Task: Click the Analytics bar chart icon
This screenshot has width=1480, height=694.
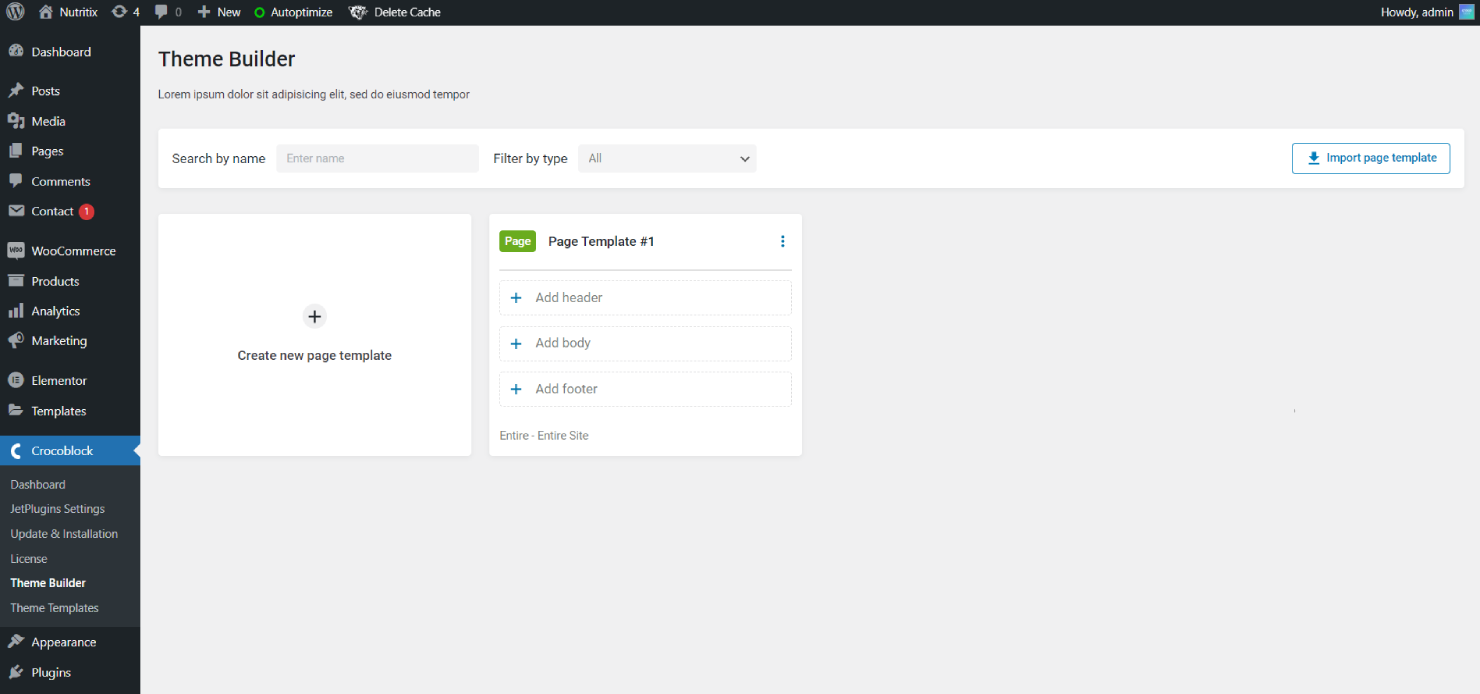Action: 16,311
